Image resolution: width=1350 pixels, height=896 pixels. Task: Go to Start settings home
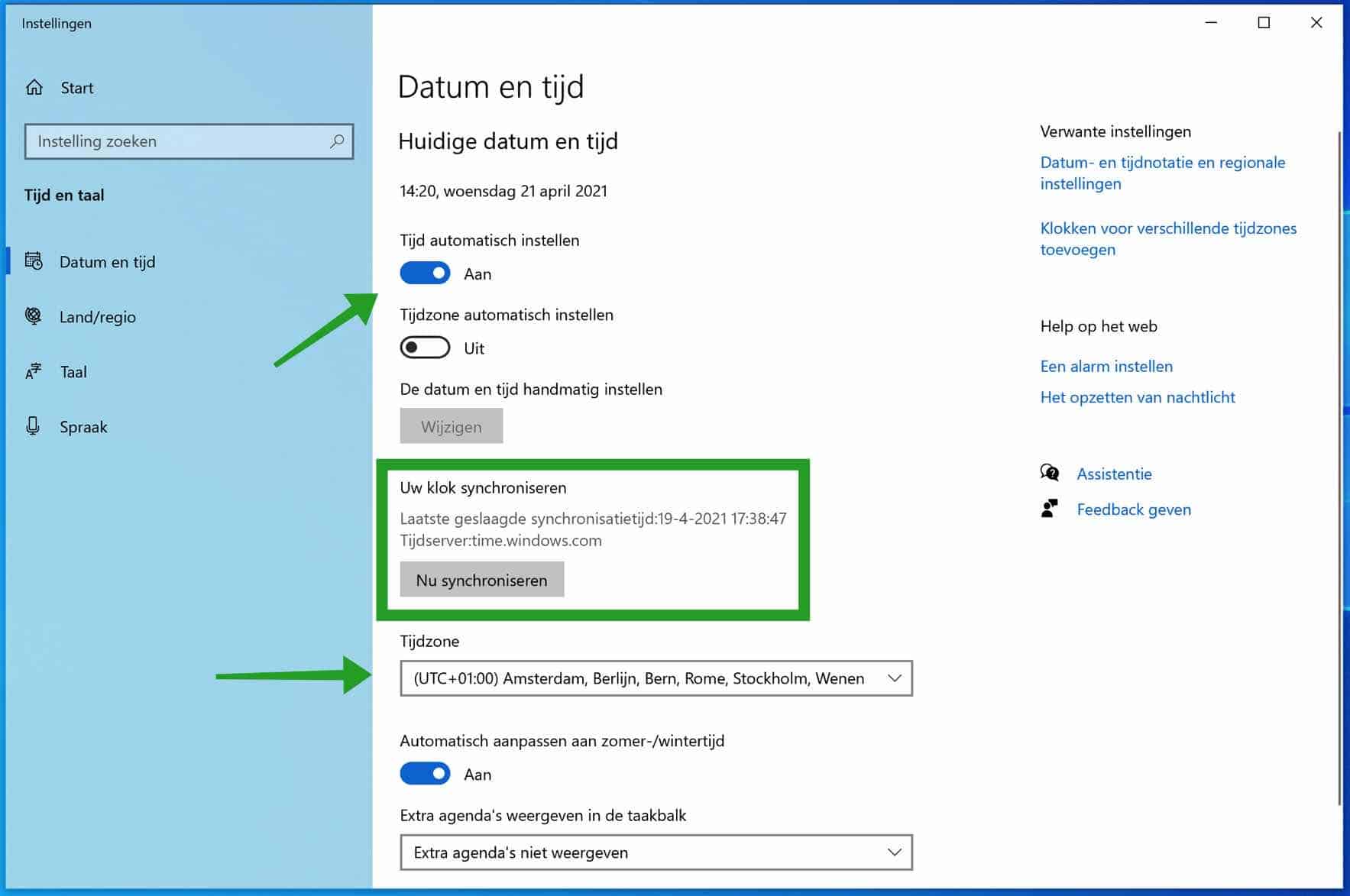[189, 88]
